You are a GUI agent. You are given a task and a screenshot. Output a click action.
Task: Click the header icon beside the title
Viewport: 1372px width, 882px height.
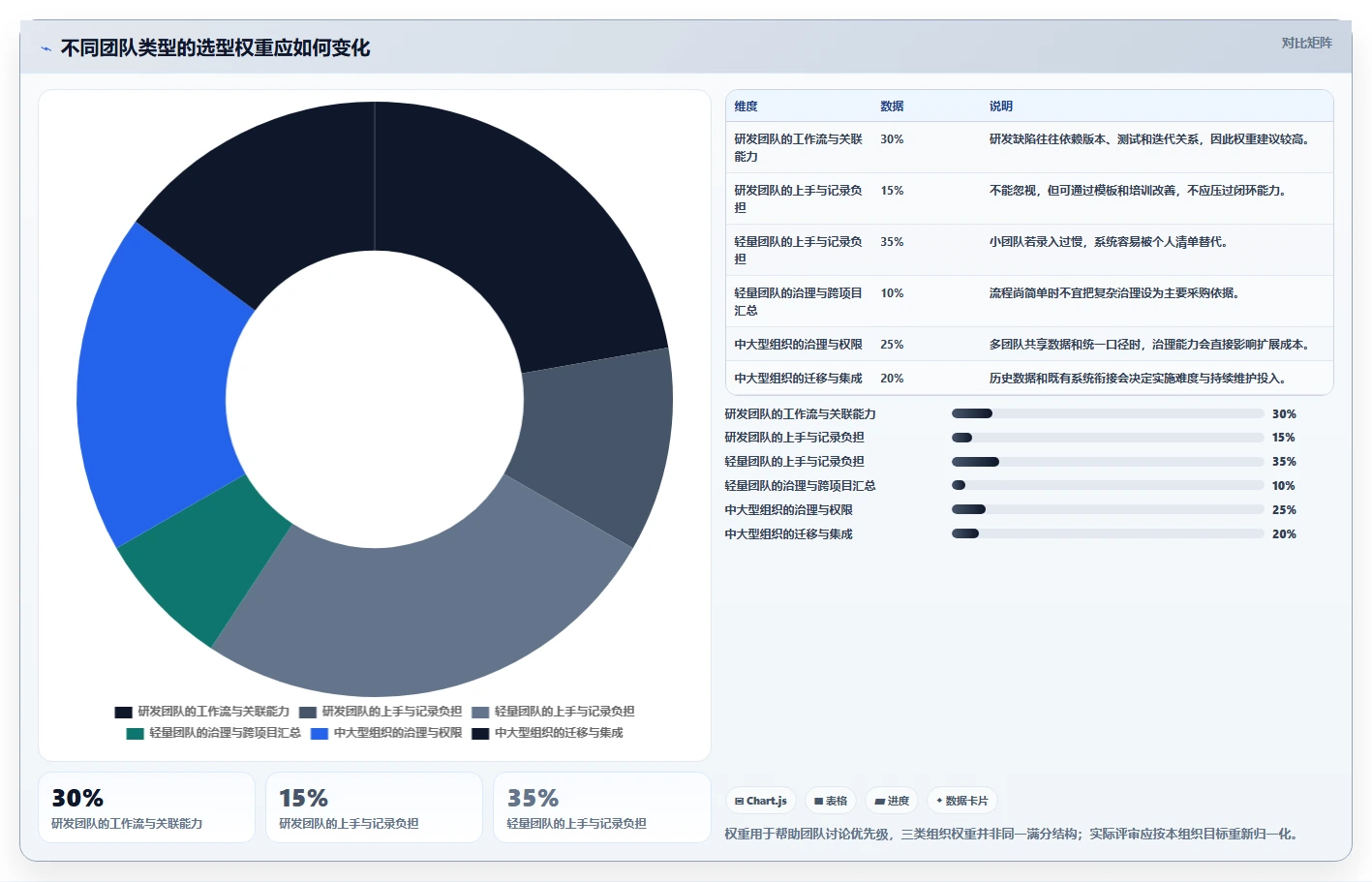pyautogui.click(x=46, y=48)
